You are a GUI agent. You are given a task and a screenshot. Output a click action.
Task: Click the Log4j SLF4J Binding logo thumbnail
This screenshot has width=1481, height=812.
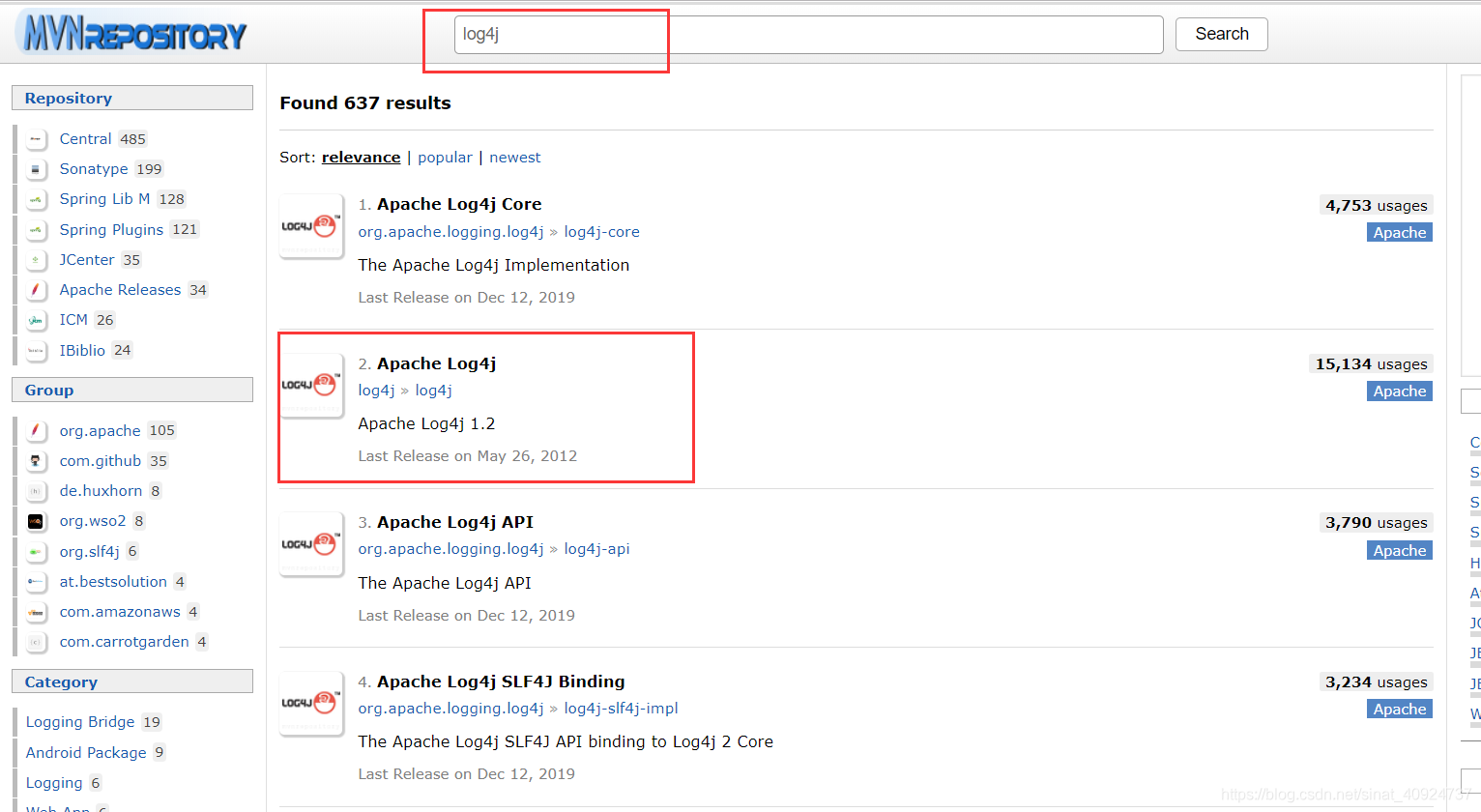click(311, 703)
